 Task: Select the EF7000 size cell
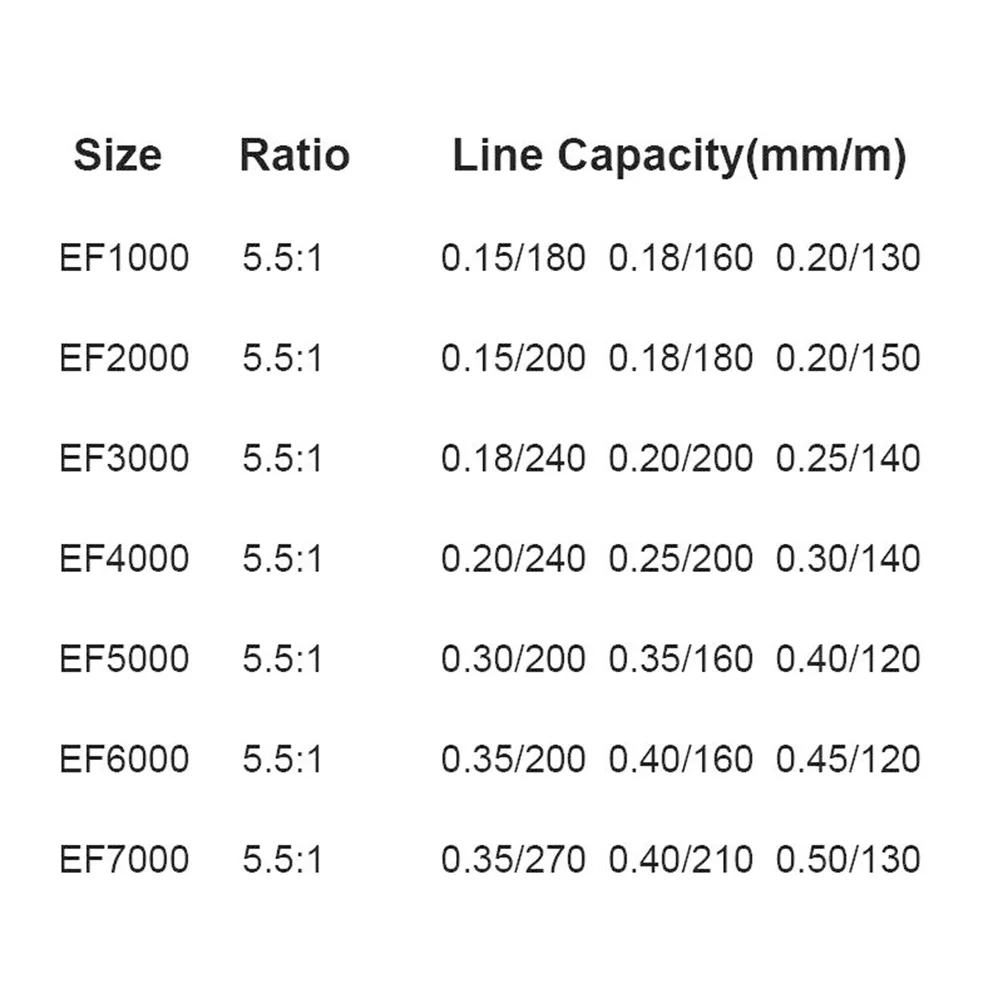coord(124,859)
